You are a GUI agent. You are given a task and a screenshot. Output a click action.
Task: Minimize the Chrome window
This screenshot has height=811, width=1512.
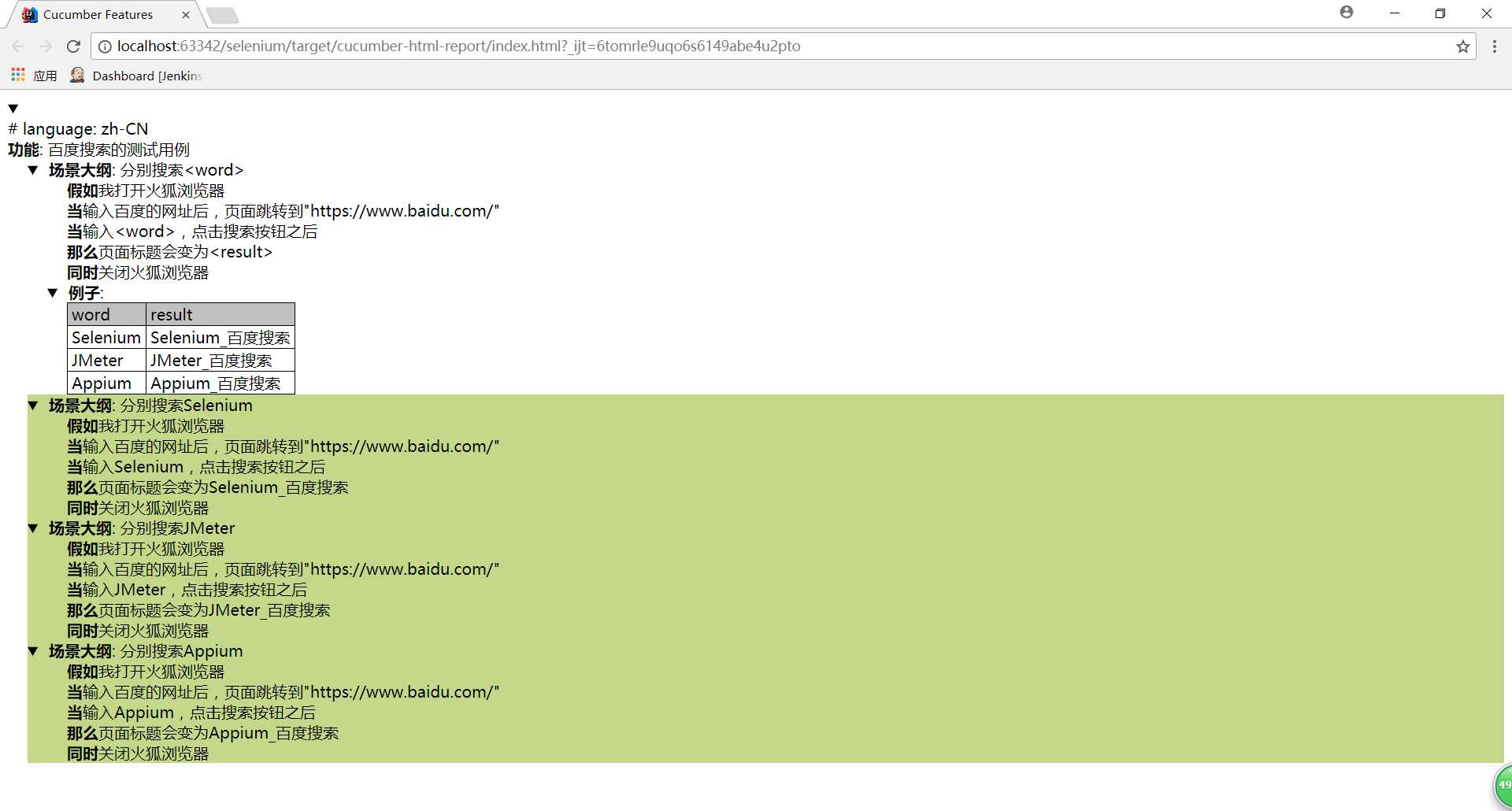coord(1395,13)
